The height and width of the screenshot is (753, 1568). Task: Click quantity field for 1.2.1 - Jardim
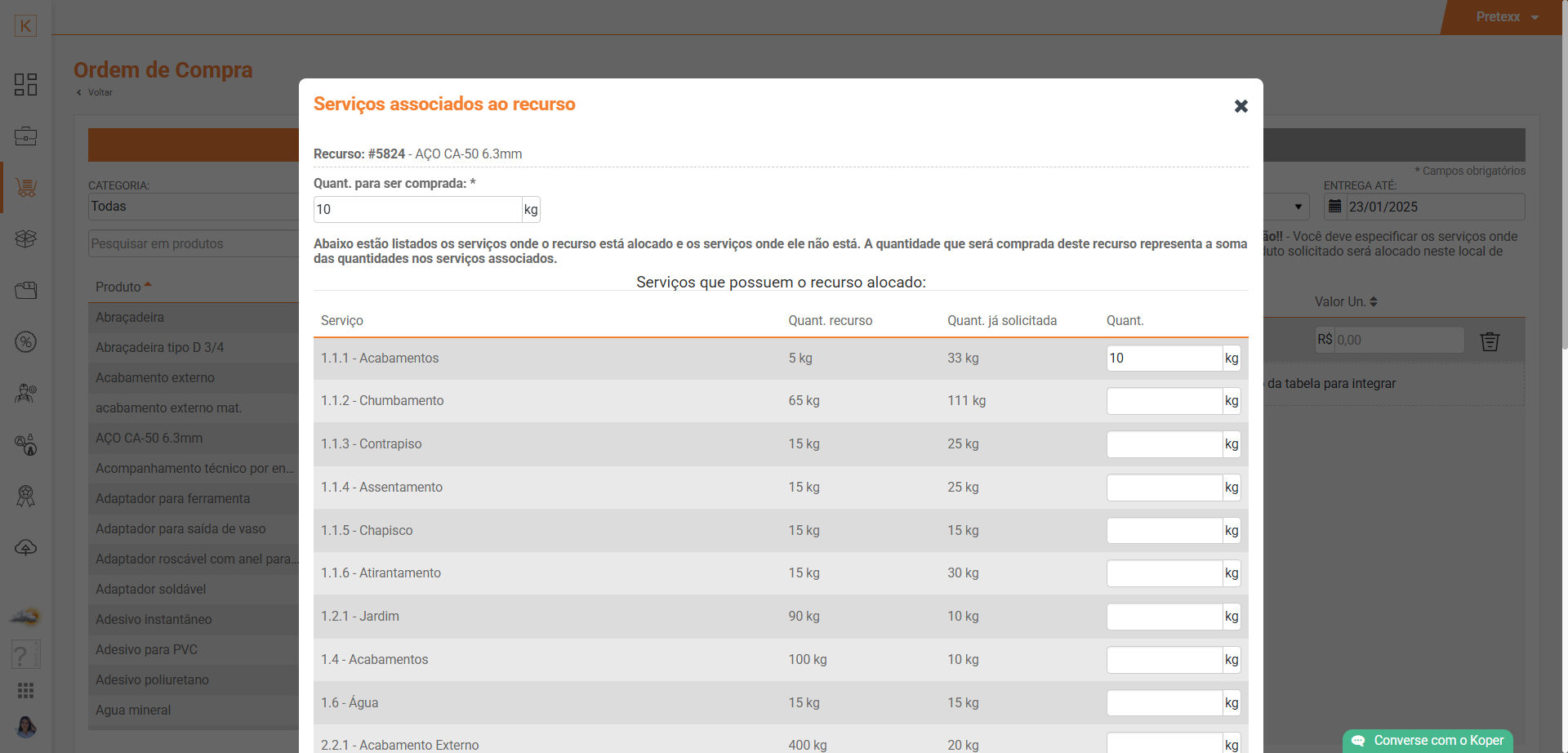1164,617
